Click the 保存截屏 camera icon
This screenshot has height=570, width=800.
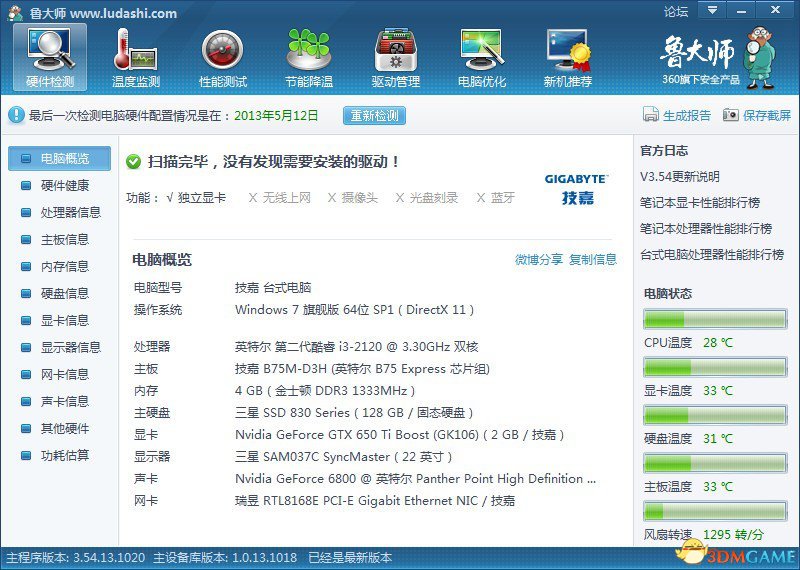[x=731, y=115]
